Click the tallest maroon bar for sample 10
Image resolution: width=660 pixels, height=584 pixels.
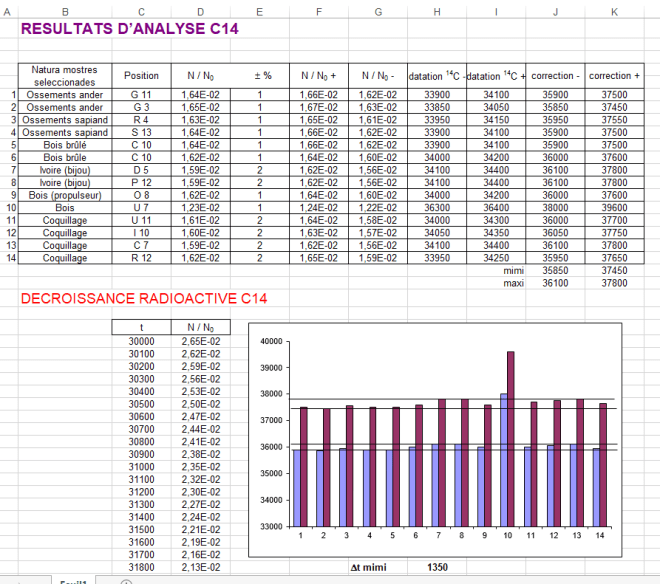(x=511, y=439)
